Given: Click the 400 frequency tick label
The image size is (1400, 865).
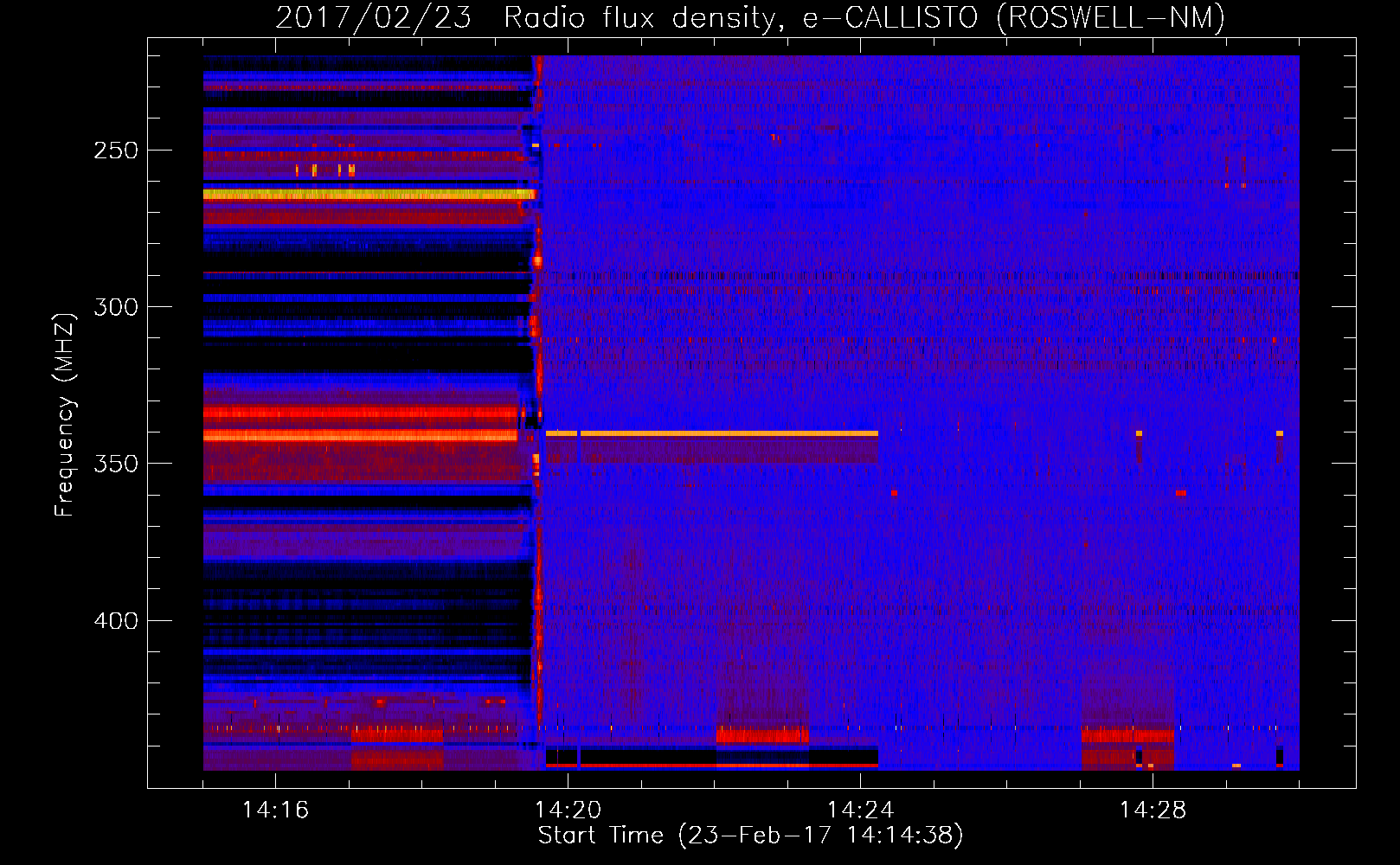Looking at the screenshot, I should pos(116,621).
